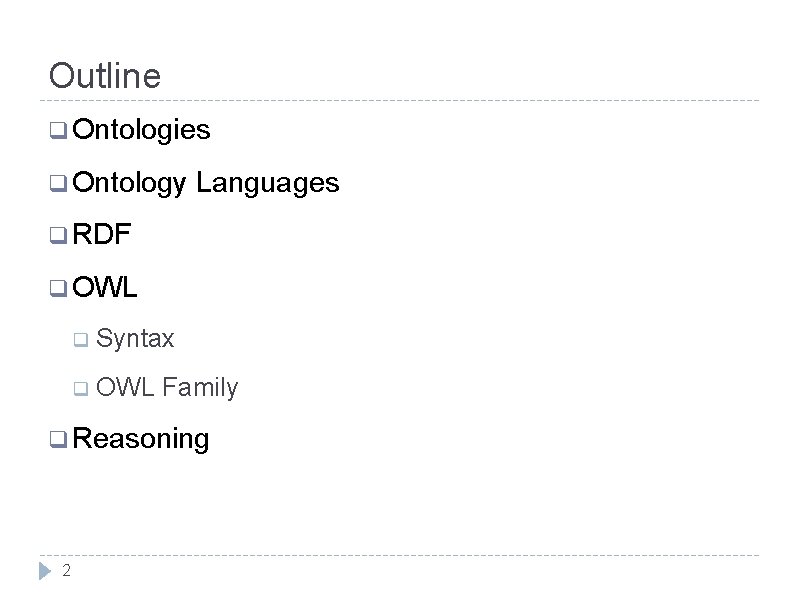Click the dashed footer line above slide number
The height and width of the screenshot is (600, 800).
point(400,555)
